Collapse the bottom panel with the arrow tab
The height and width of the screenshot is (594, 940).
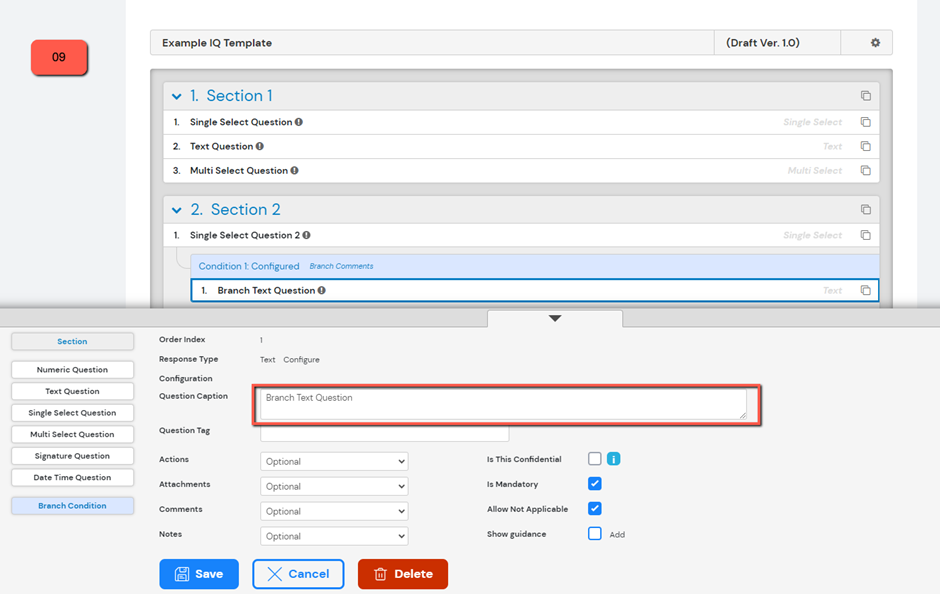[555, 318]
